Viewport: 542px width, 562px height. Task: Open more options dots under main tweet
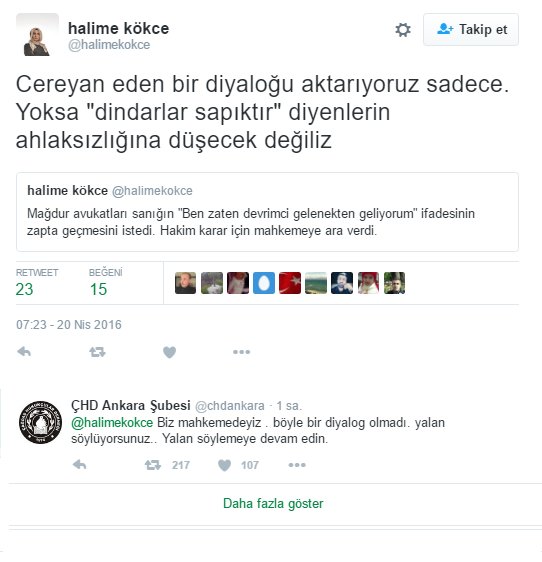[x=241, y=352]
